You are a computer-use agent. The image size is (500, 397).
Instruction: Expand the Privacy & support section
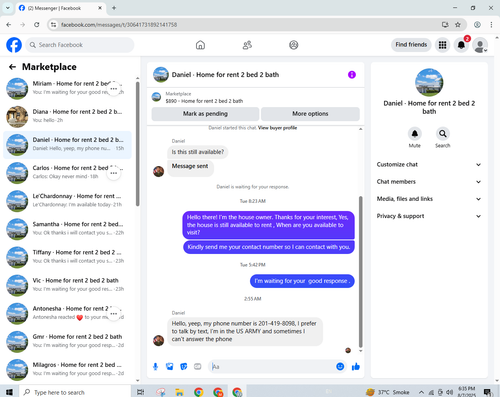point(429,216)
